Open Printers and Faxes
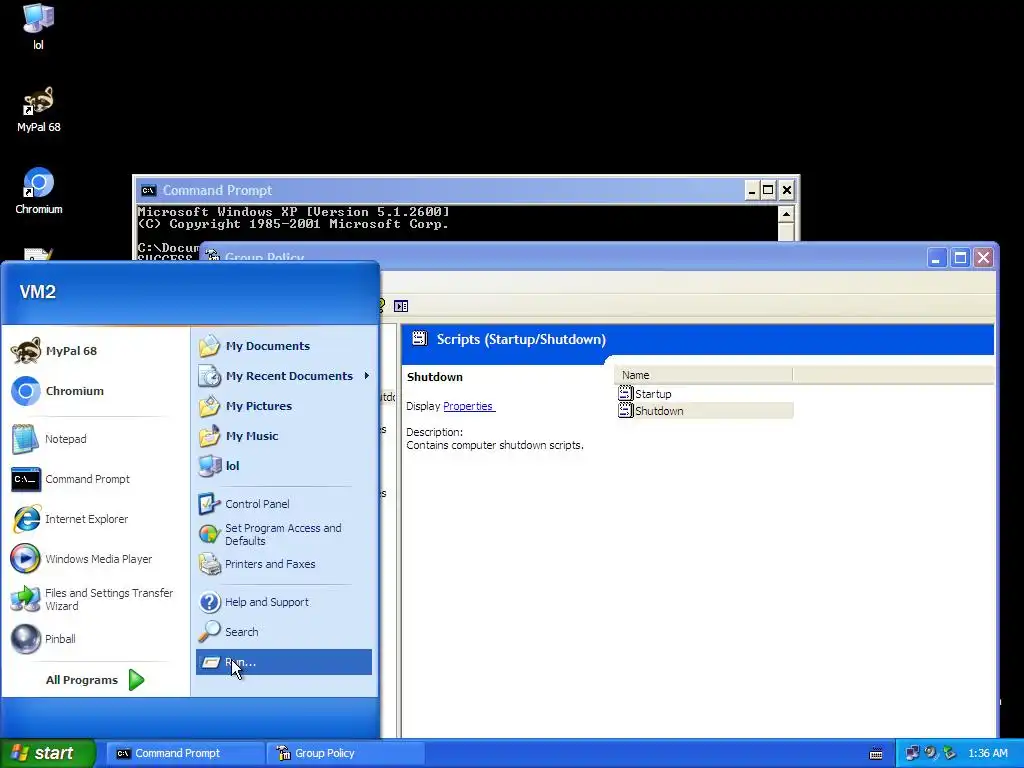The width and height of the screenshot is (1024, 768). [x=283, y=564]
